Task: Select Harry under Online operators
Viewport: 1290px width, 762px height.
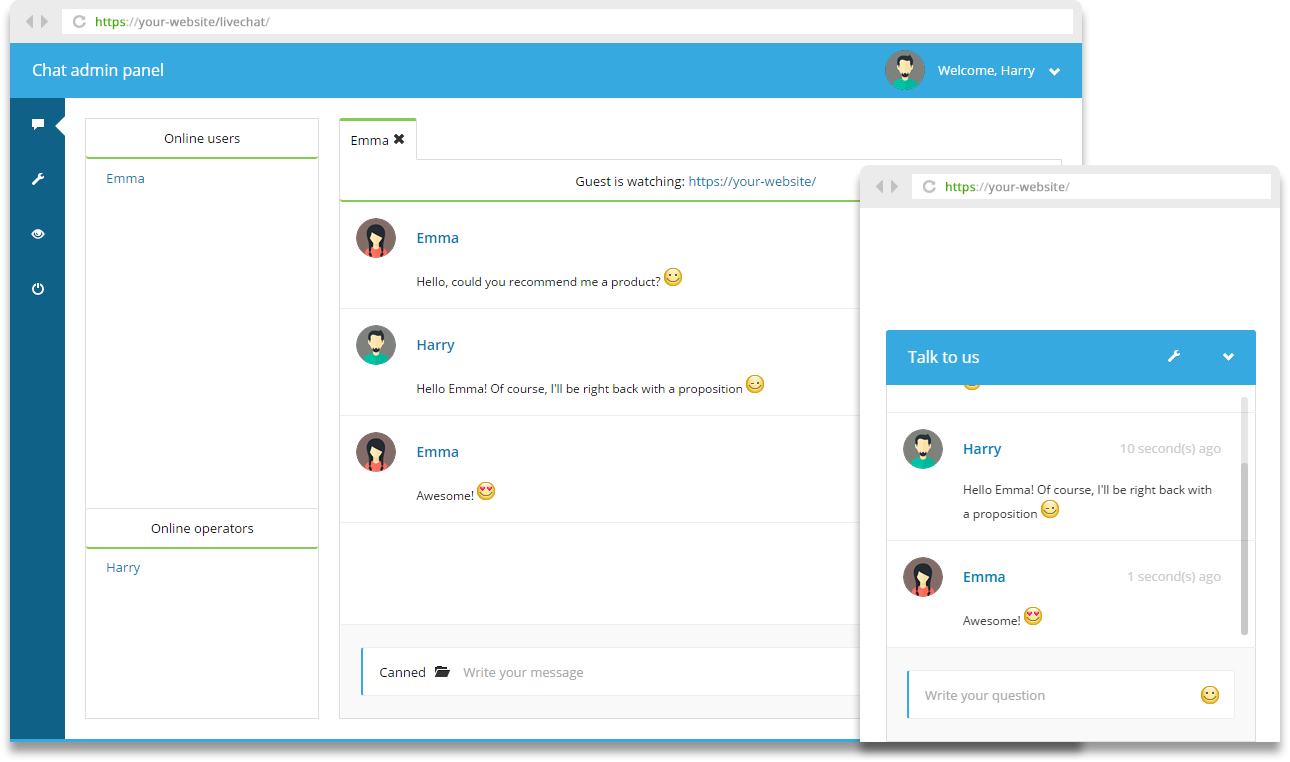Action: pyautogui.click(x=122, y=567)
